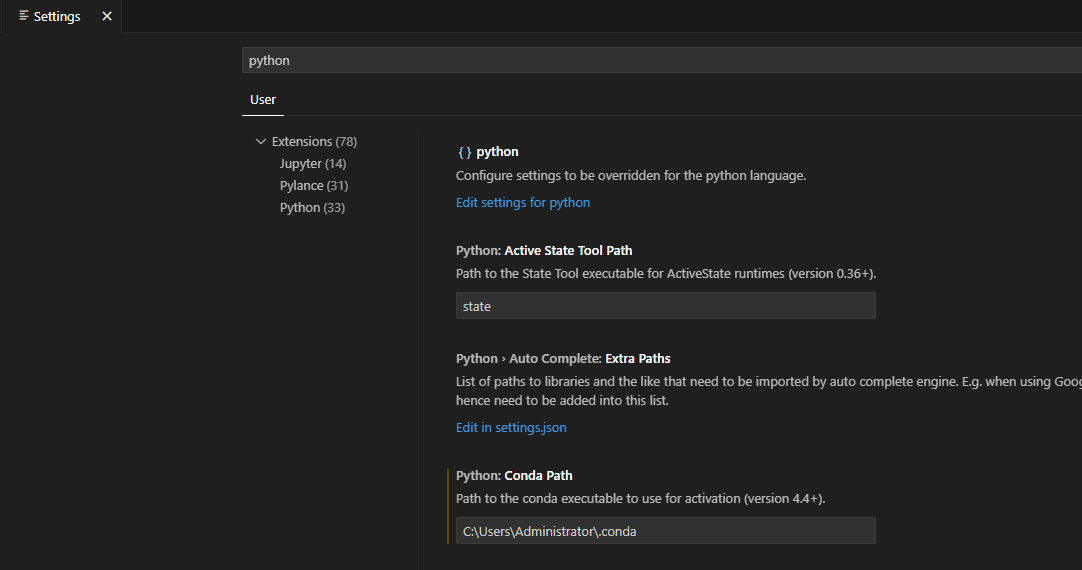
Task: Switch to the User settings tab
Action: coord(263,100)
